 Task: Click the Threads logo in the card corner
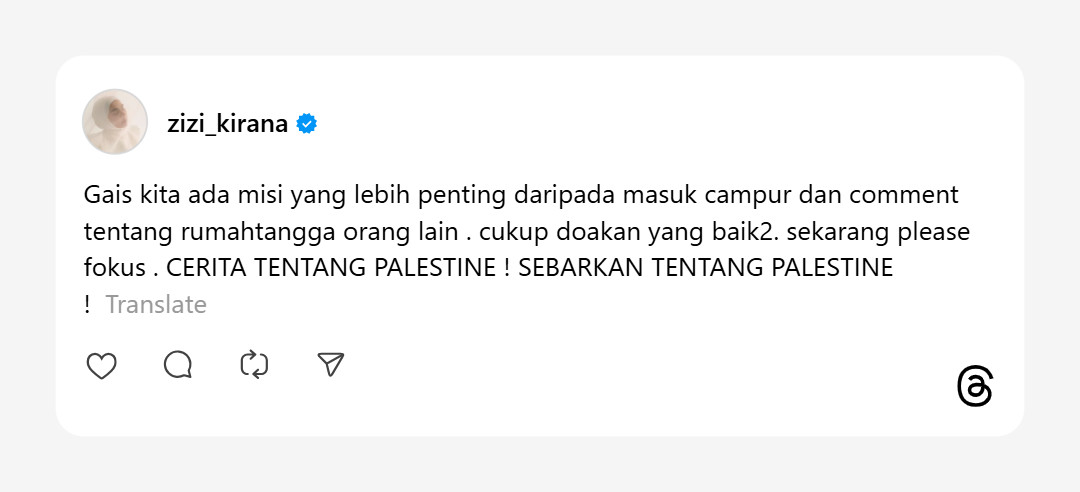(974, 387)
